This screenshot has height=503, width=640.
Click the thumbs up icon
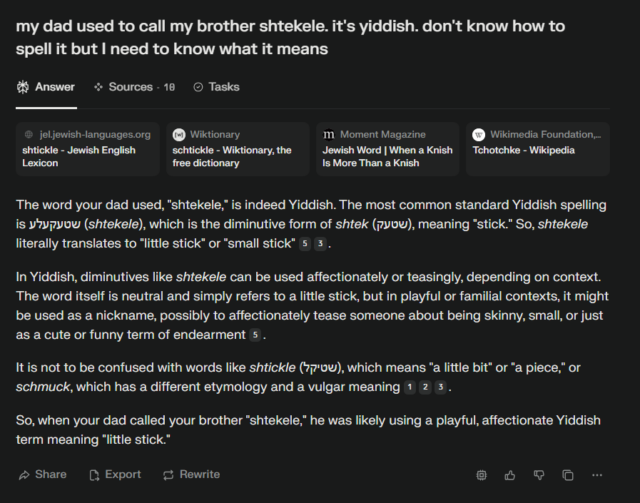pos(510,475)
